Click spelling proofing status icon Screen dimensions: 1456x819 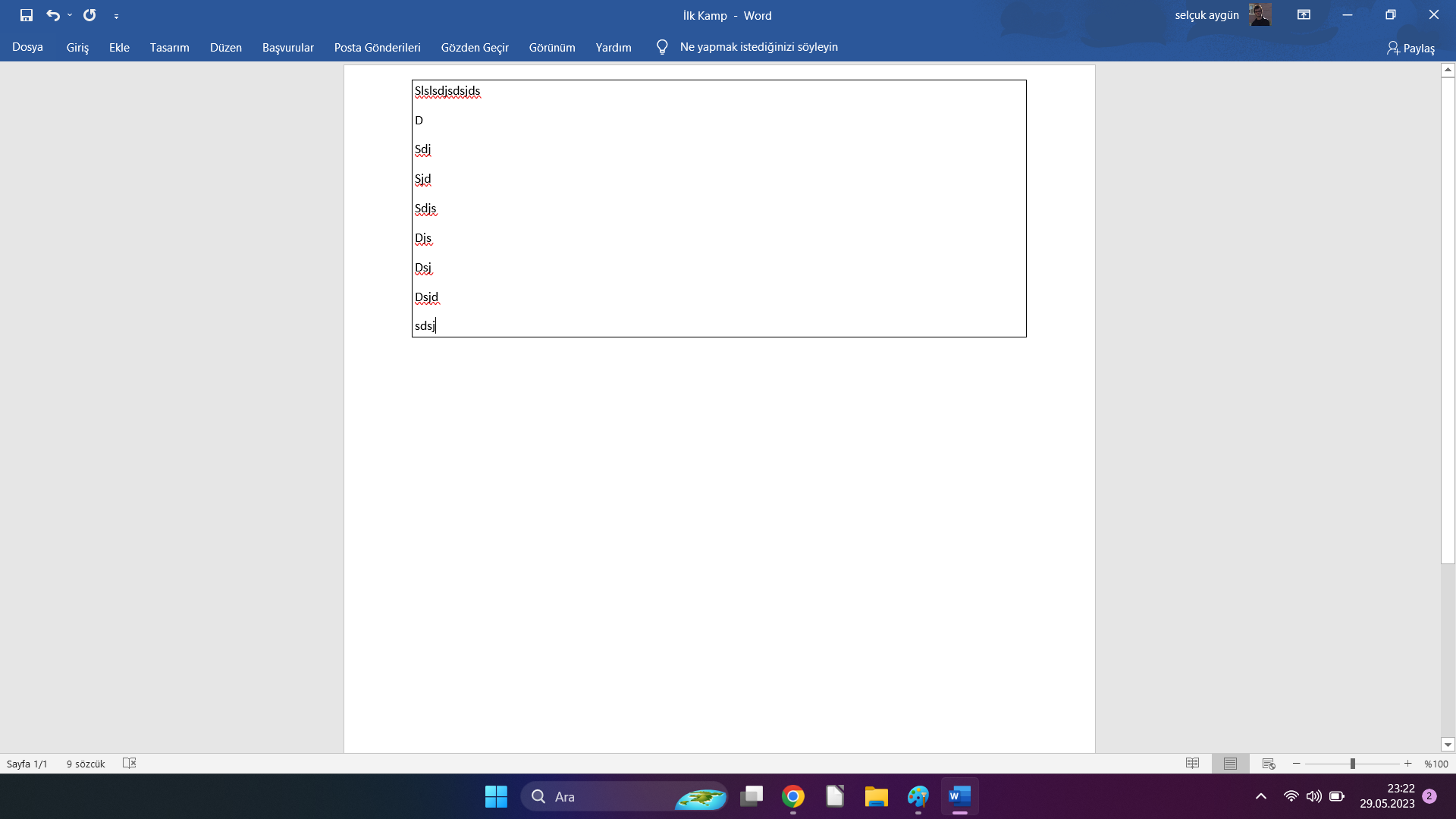(130, 763)
